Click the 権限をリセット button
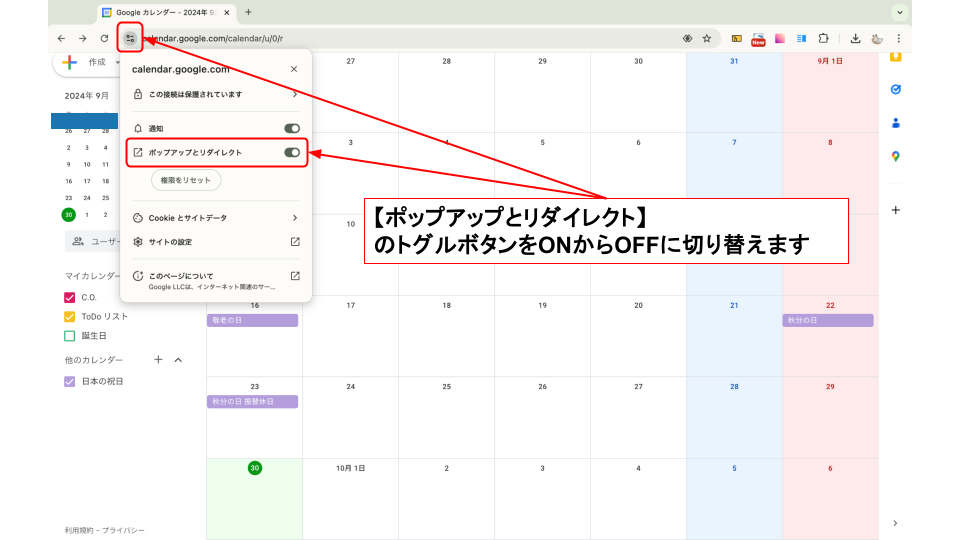Screen dimensions: 960x540 pyautogui.click(x=186, y=181)
